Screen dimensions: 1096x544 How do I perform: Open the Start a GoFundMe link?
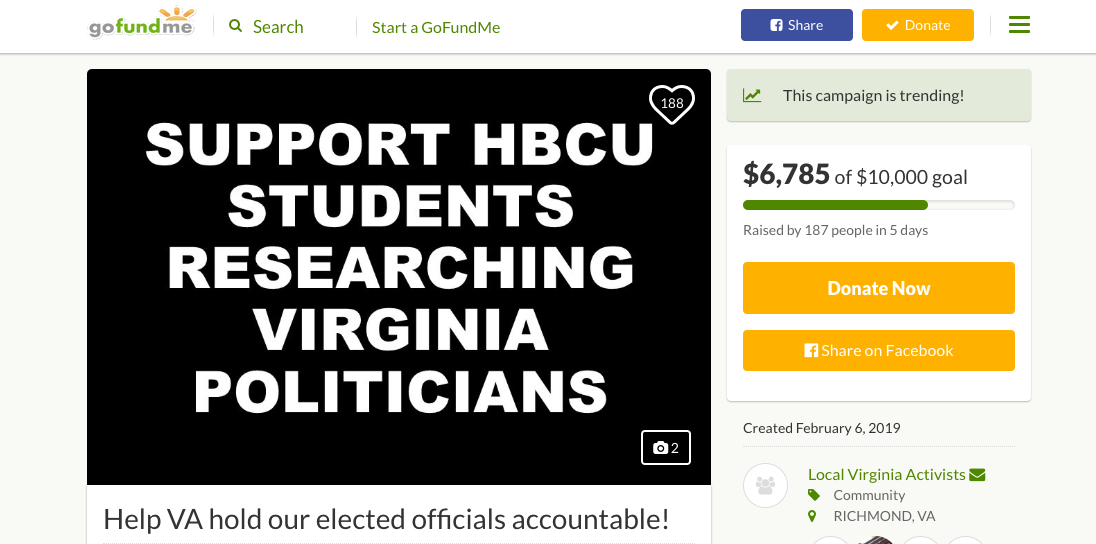coord(436,27)
